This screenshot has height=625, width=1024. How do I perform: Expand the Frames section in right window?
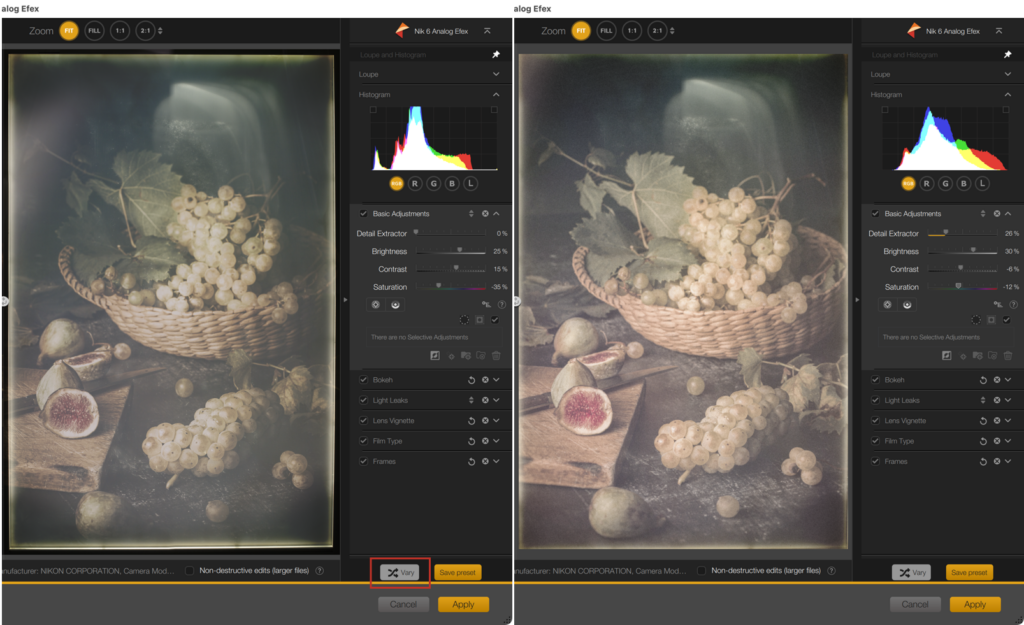click(1008, 461)
